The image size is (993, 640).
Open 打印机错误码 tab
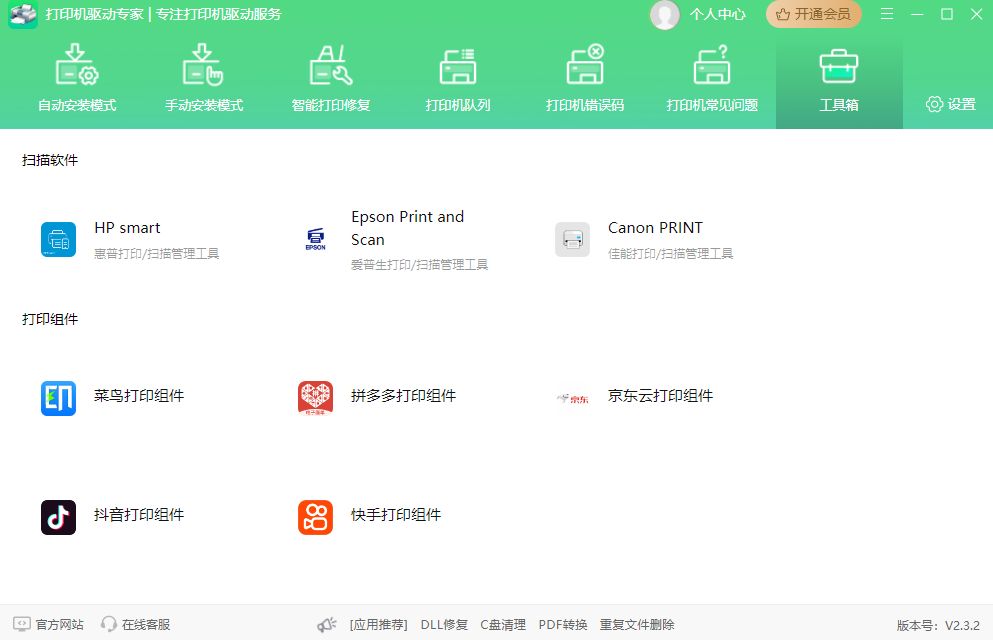pos(585,80)
